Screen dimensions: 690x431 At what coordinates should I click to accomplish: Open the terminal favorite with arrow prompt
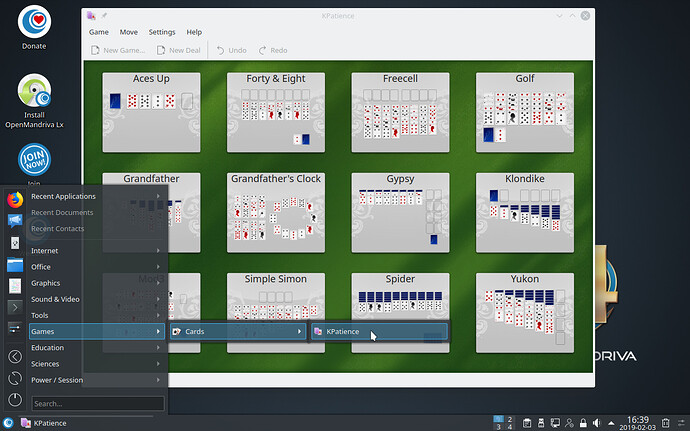pyautogui.click(x=15, y=307)
